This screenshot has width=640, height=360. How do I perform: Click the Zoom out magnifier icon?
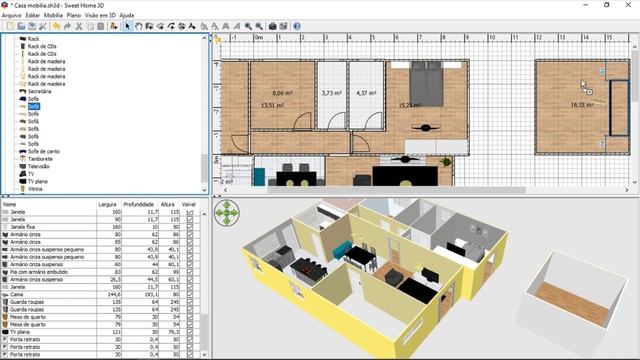tap(259, 26)
